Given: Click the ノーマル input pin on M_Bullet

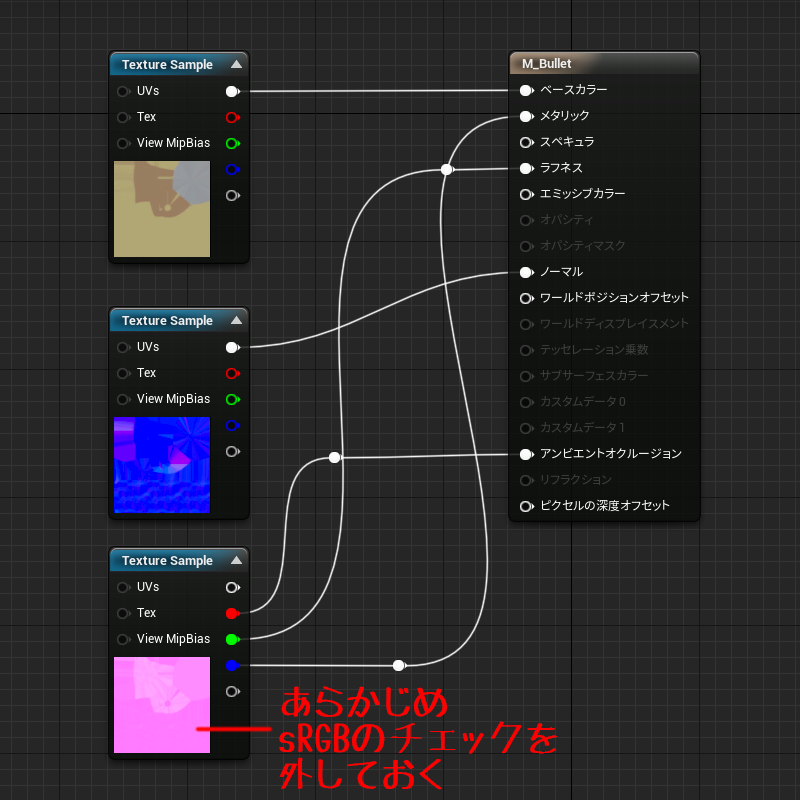Looking at the screenshot, I should click(527, 272).
